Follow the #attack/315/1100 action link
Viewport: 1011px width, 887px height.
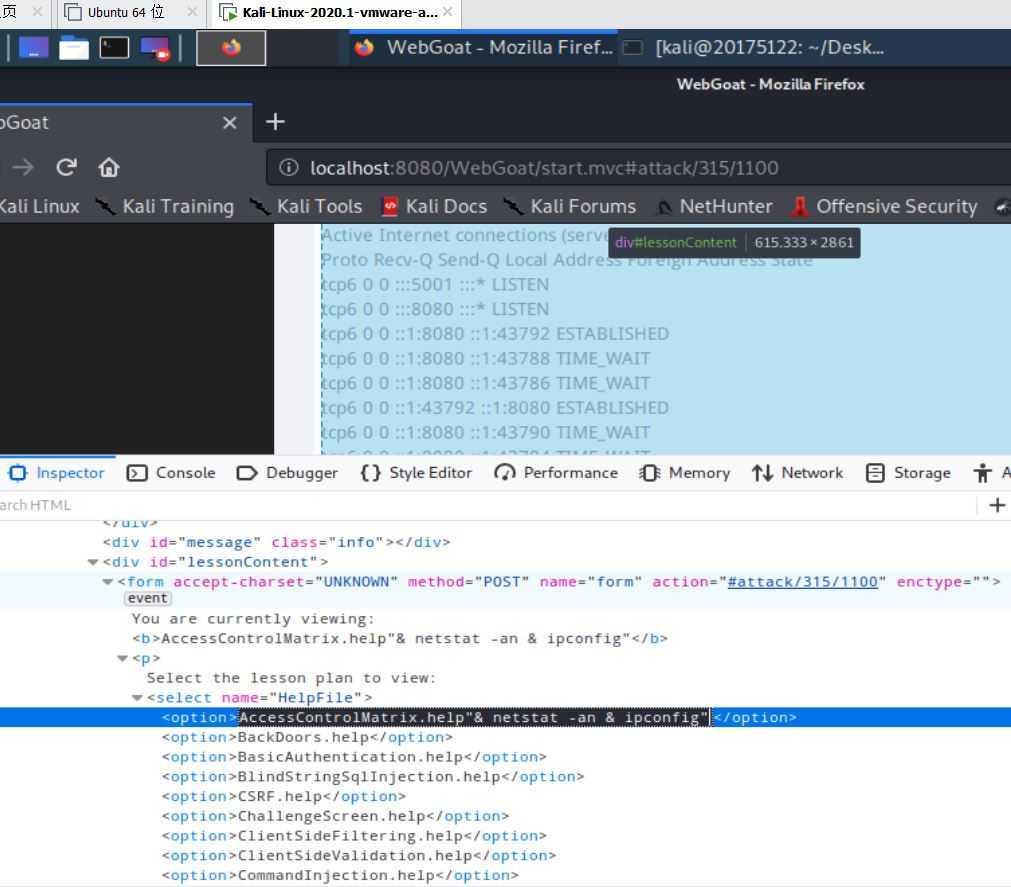click(x=802, y=582)
